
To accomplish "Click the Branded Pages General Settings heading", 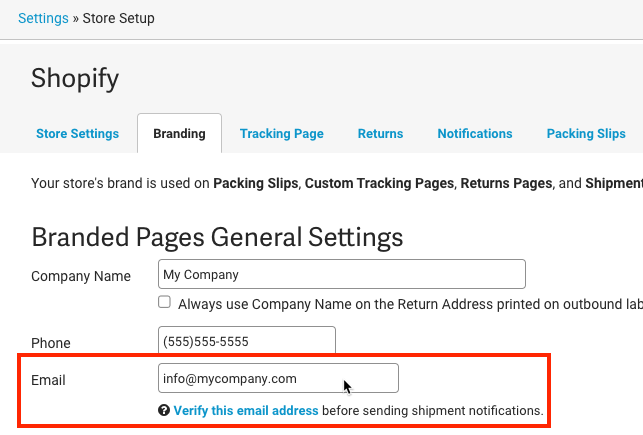I will tap(217, 237).
